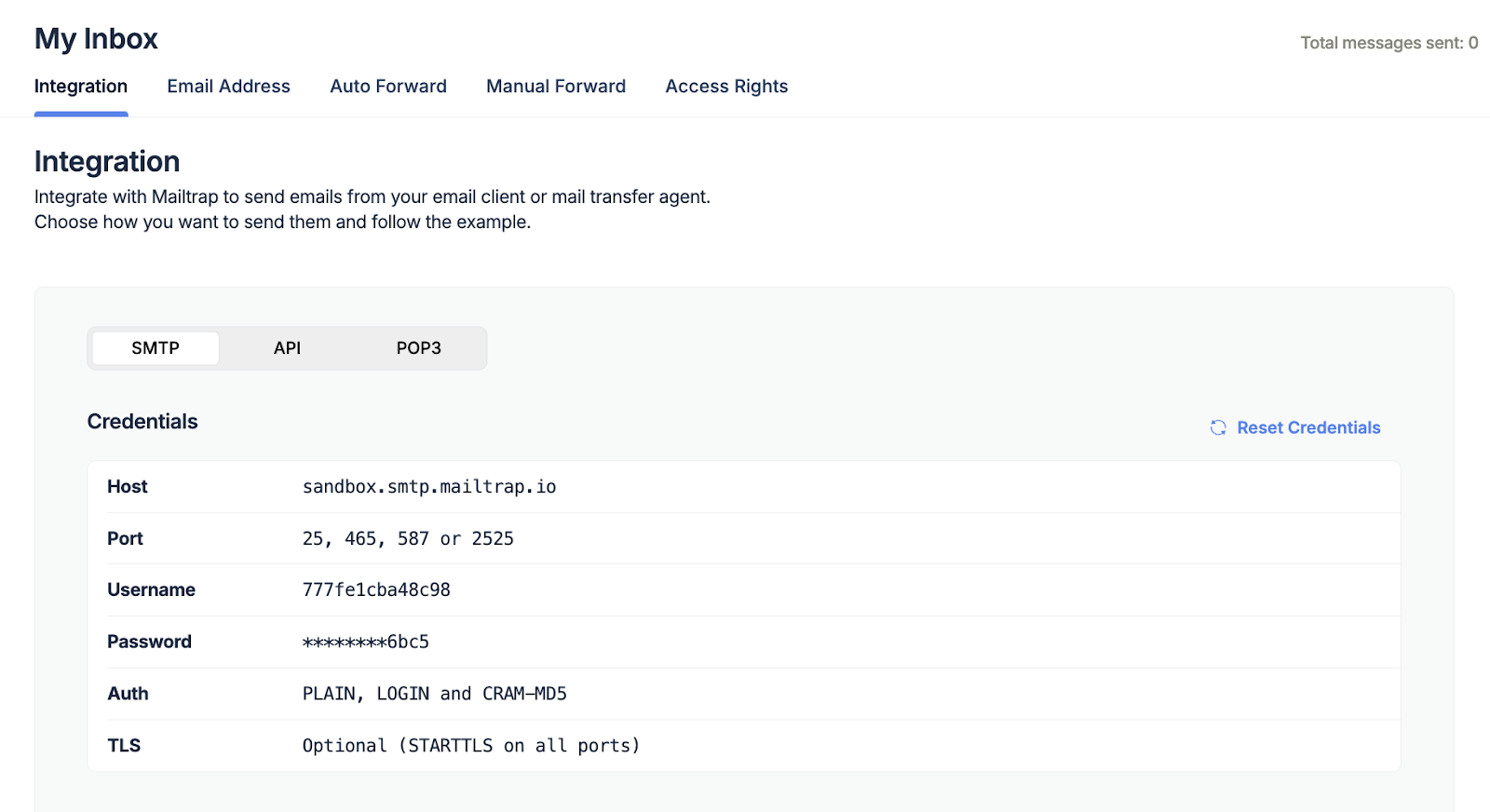Click the TLS value Optional (STARTTLS on all ports)
The height and width of the screenshot is (812, 1490).
point(471,746)
